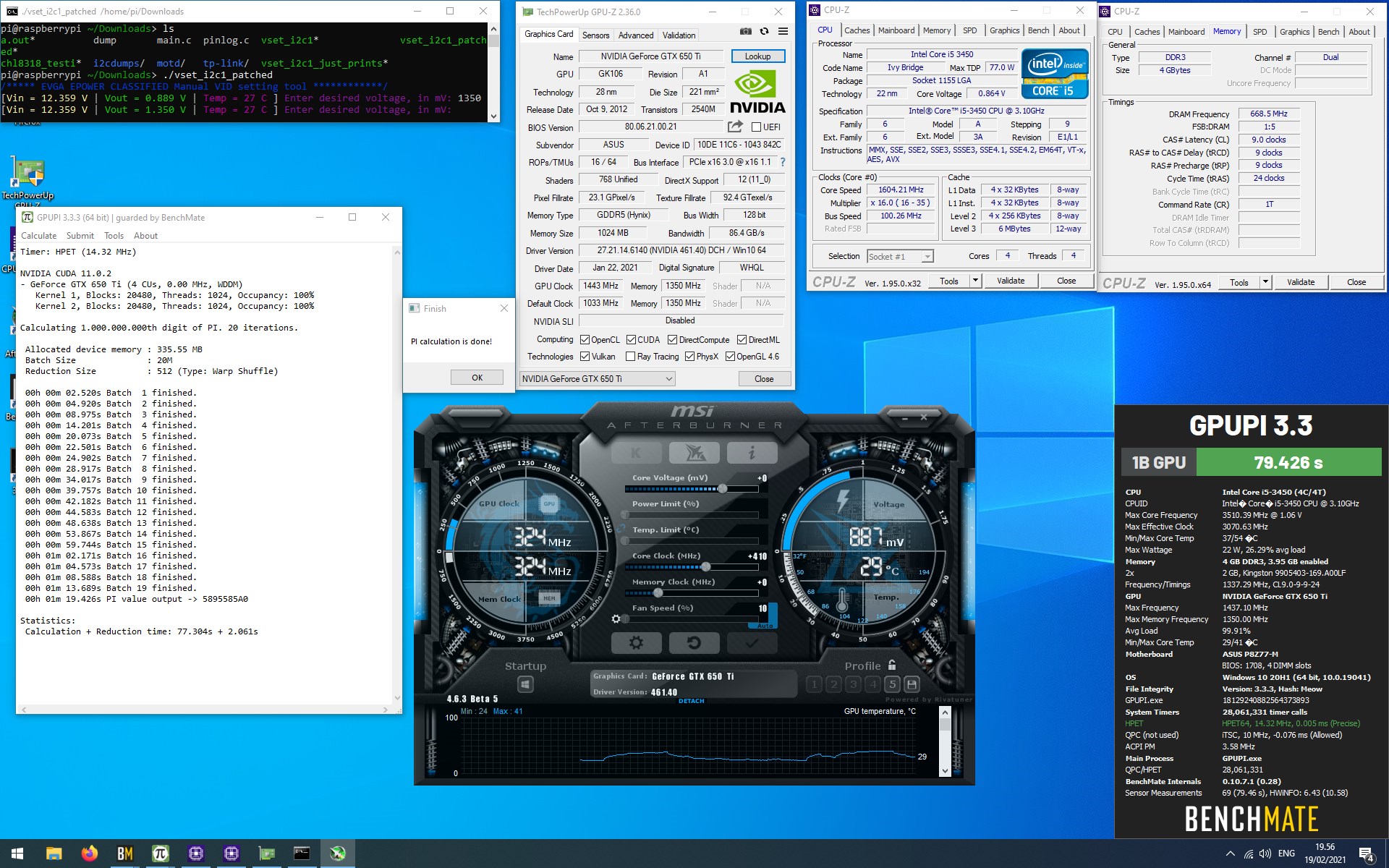Screen dimensions: 1389x868
Task: Take a GPU-Z screenshot with the camera icon
Action: click(x=746, y=32)
